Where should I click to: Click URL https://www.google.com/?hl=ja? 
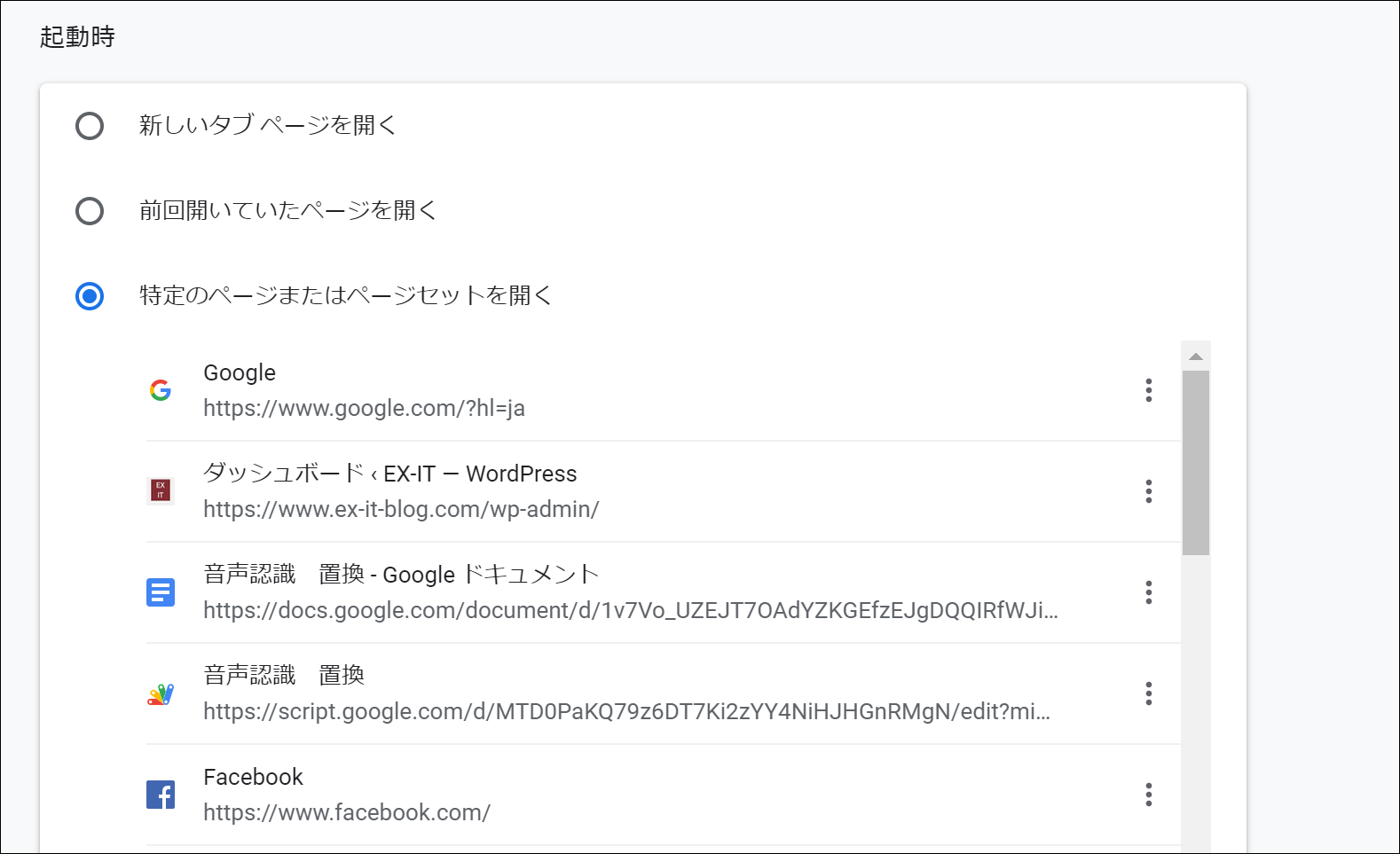coord(364,408)
